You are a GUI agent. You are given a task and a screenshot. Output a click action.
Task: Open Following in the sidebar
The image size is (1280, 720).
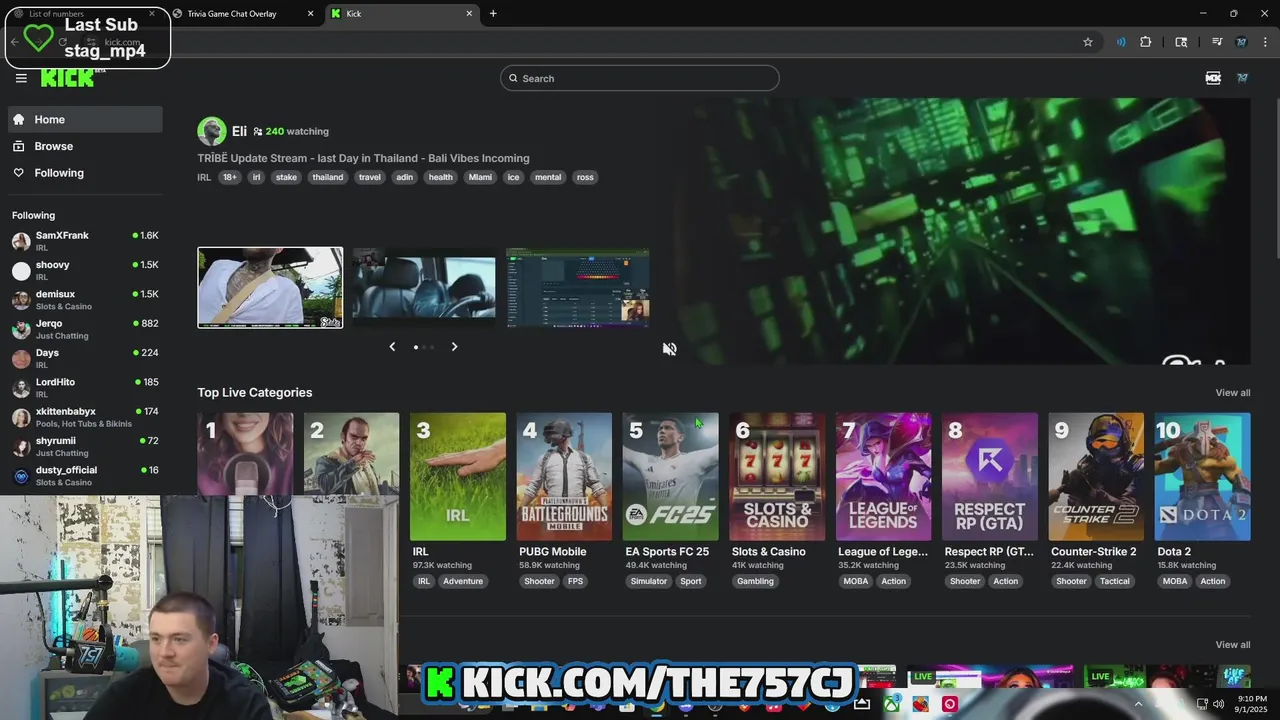pos(85,173)
